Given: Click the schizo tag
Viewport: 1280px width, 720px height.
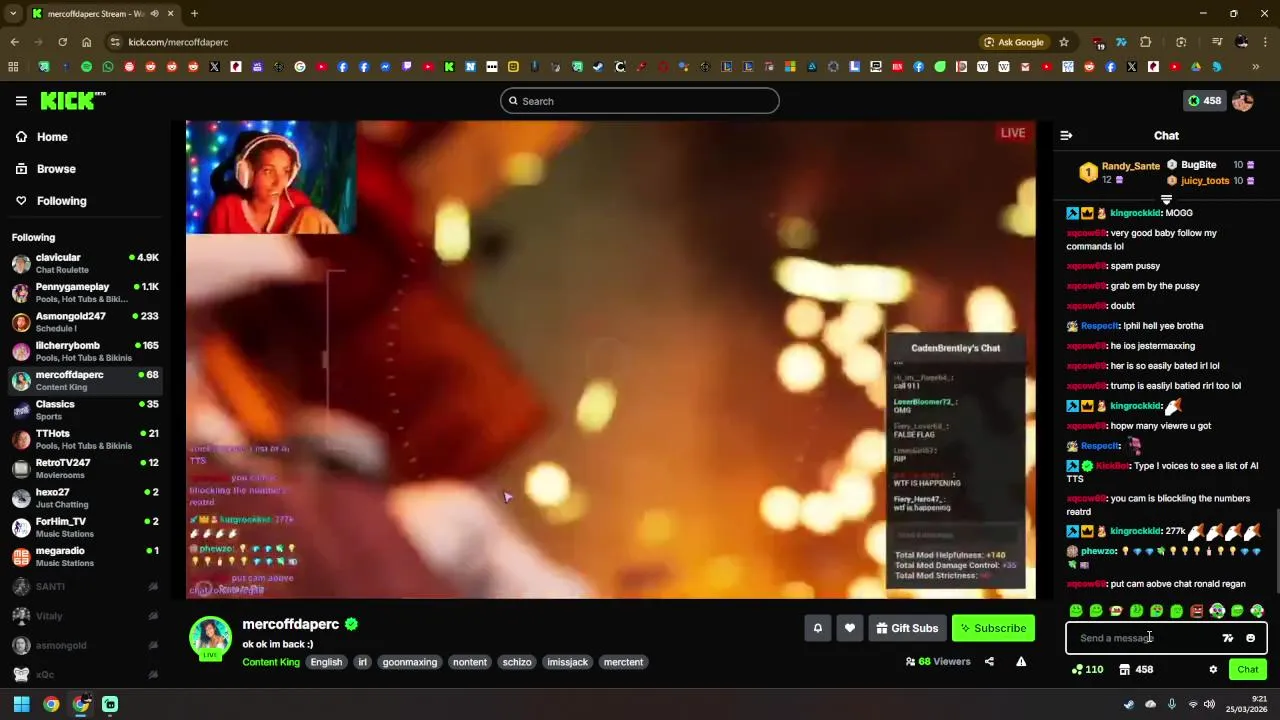Looking at the screenshot, I should tap(517, 662).
